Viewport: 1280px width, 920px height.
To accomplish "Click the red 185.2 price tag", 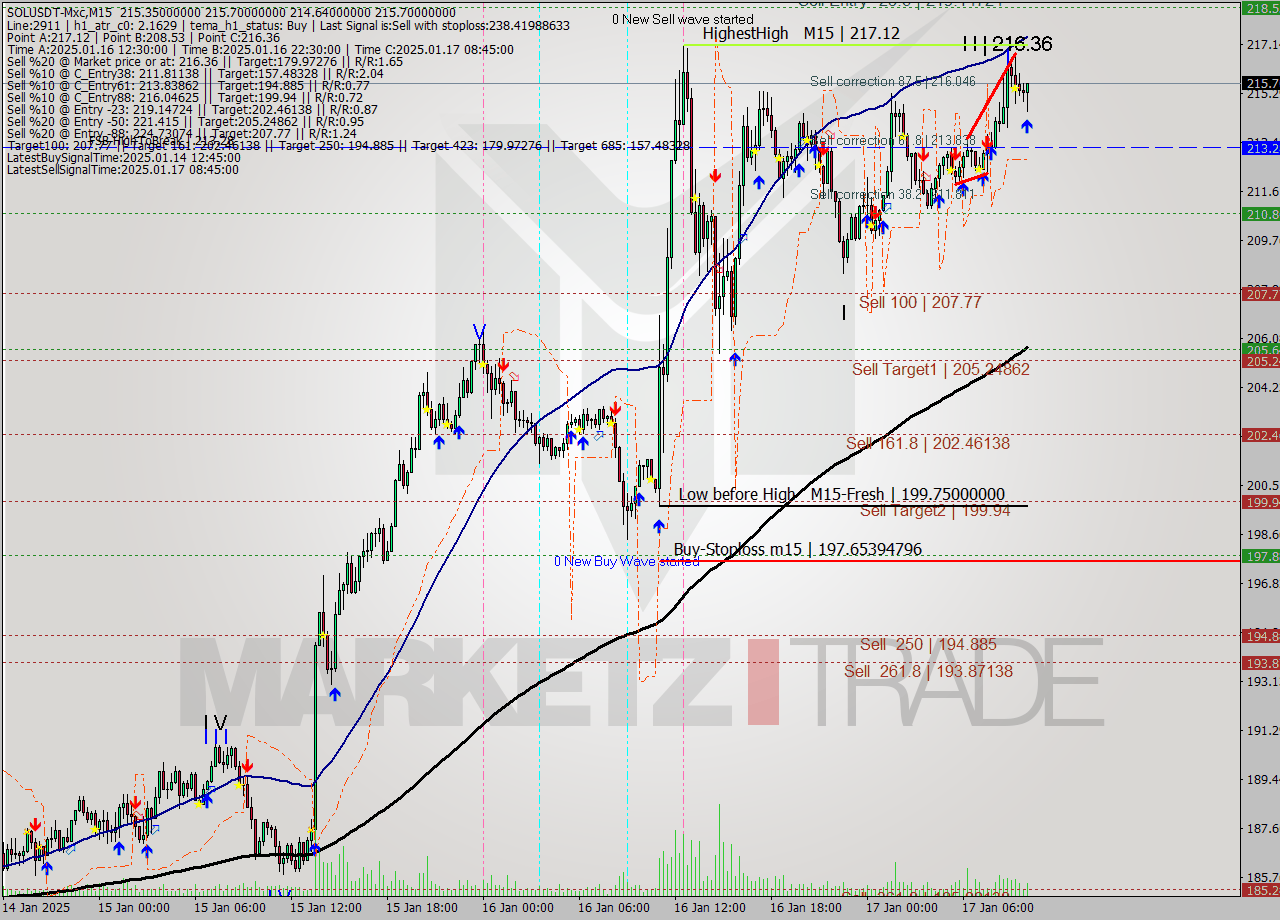I will (1260, 890).
